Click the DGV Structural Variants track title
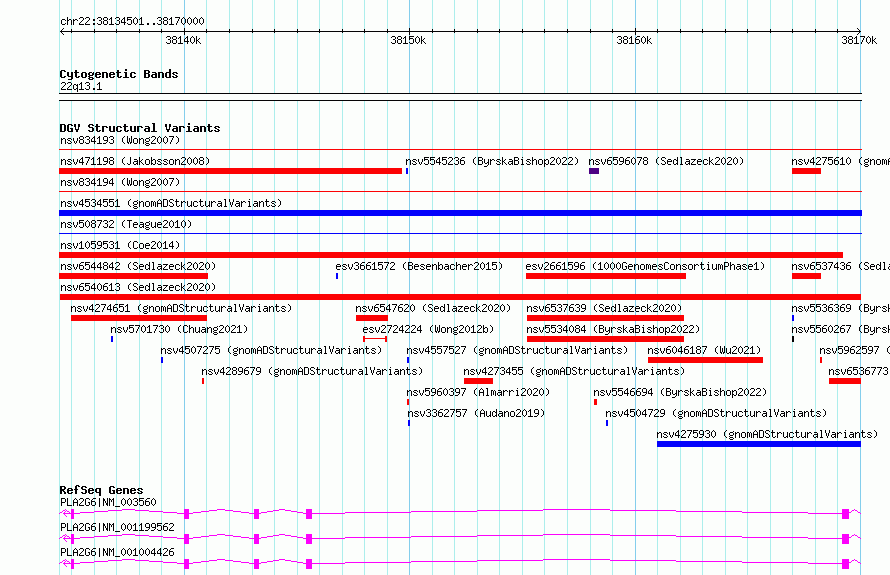This screenshot has height=575, width=890. [140, 128]
